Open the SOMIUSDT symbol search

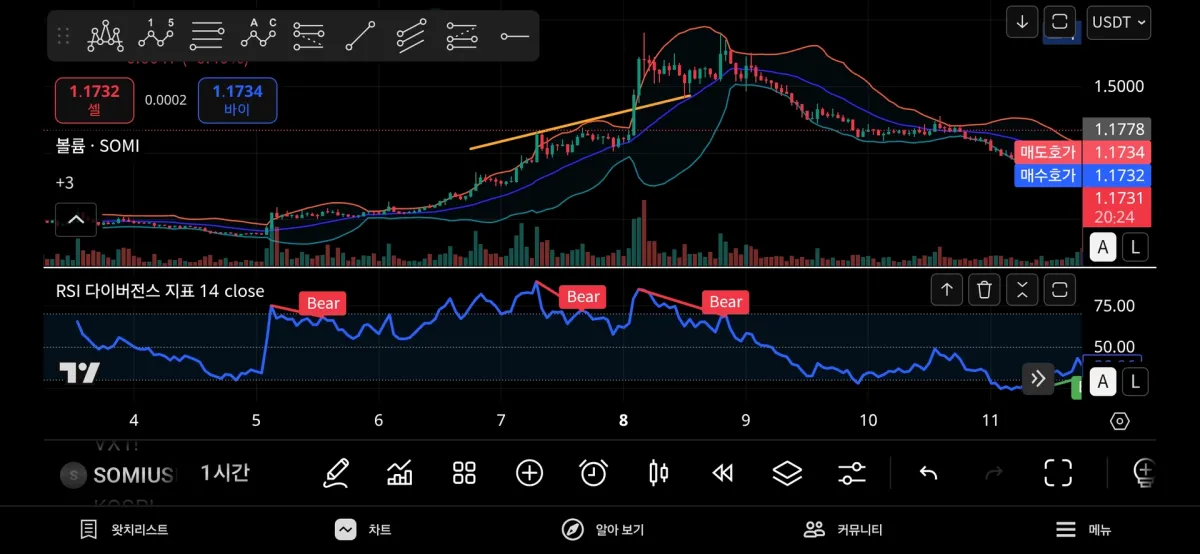click(117, 475)
